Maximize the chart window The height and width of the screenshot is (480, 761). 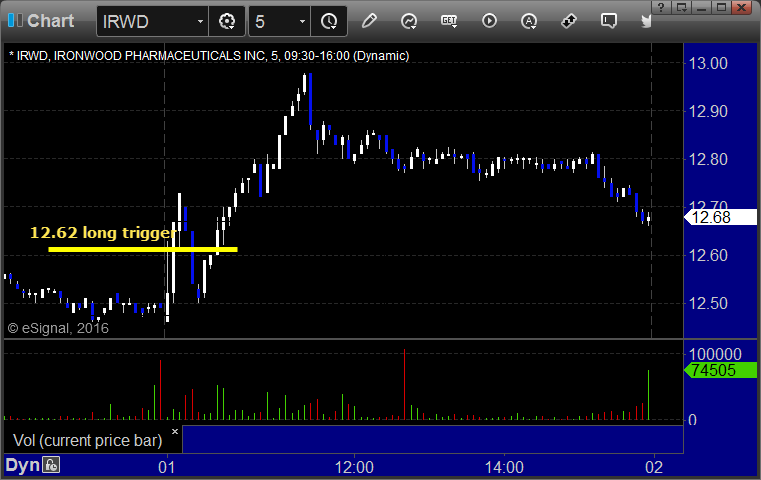721,7
